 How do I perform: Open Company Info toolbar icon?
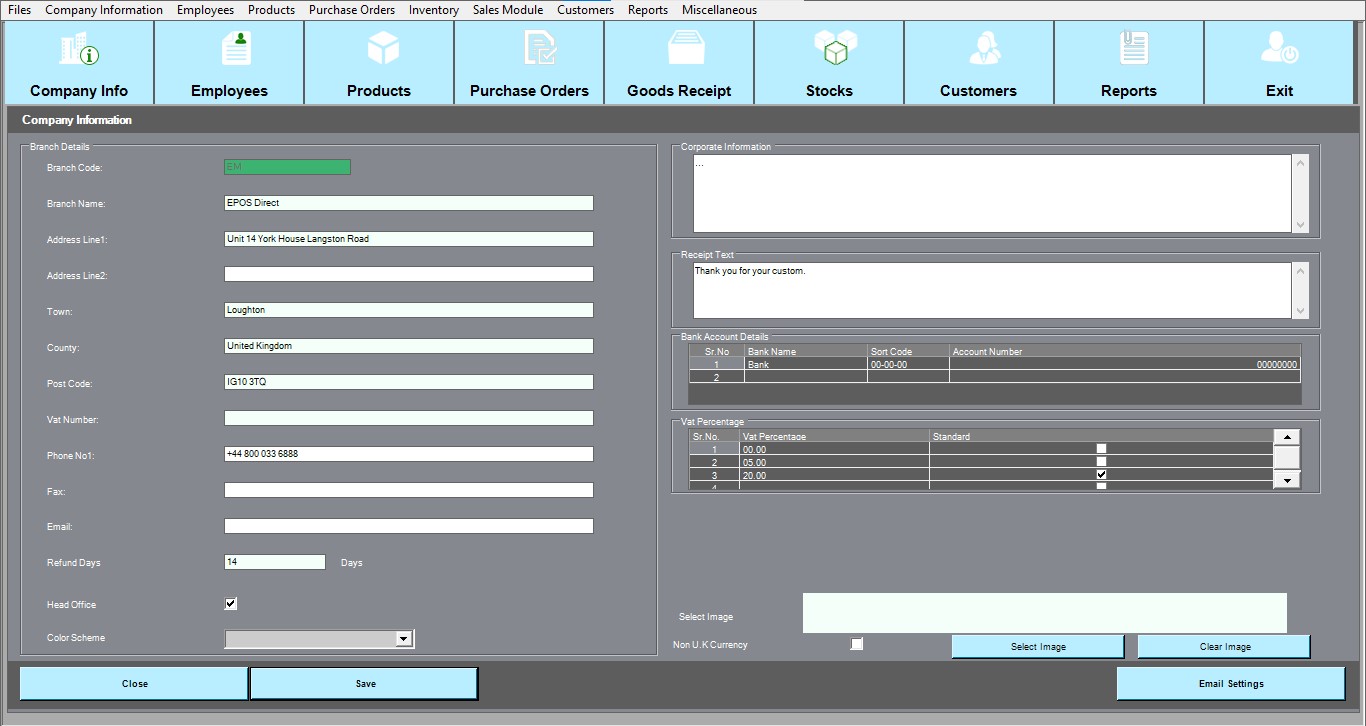79,49
